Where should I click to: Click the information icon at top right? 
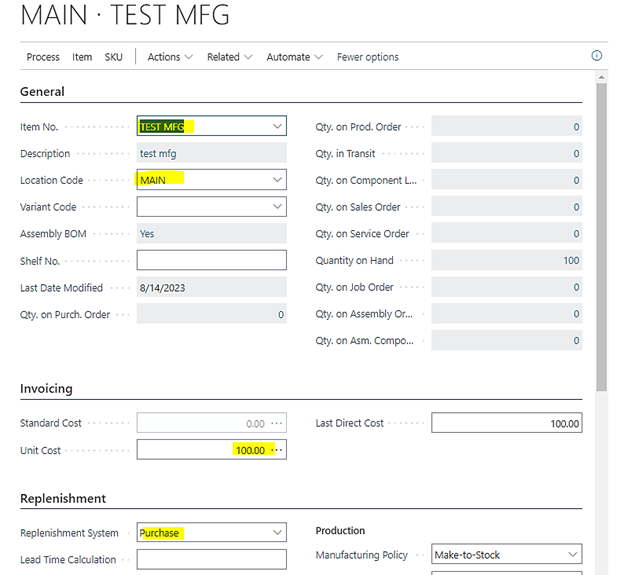[597, 57]
